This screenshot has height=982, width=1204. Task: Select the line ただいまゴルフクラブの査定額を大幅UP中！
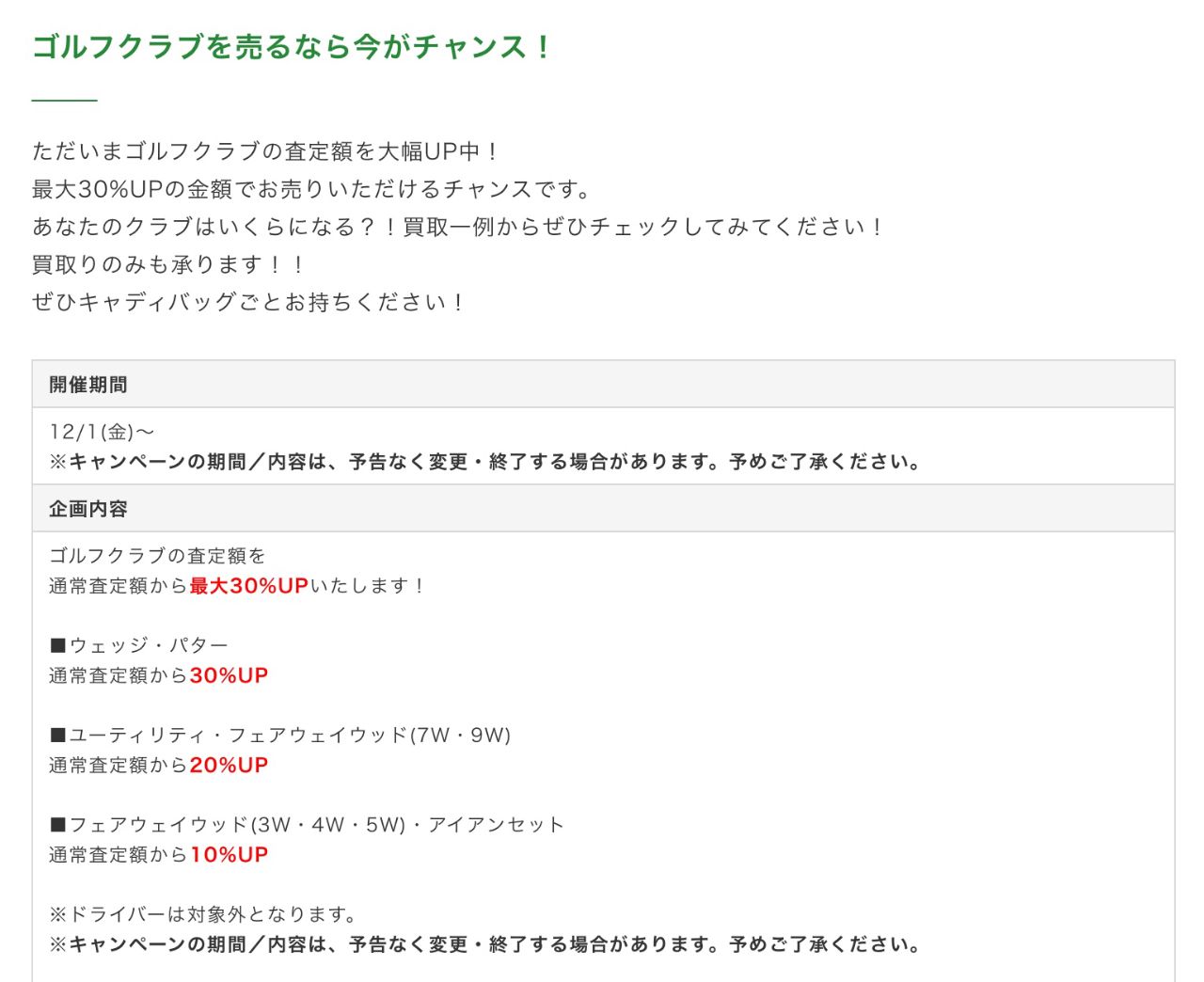[265, 151]
